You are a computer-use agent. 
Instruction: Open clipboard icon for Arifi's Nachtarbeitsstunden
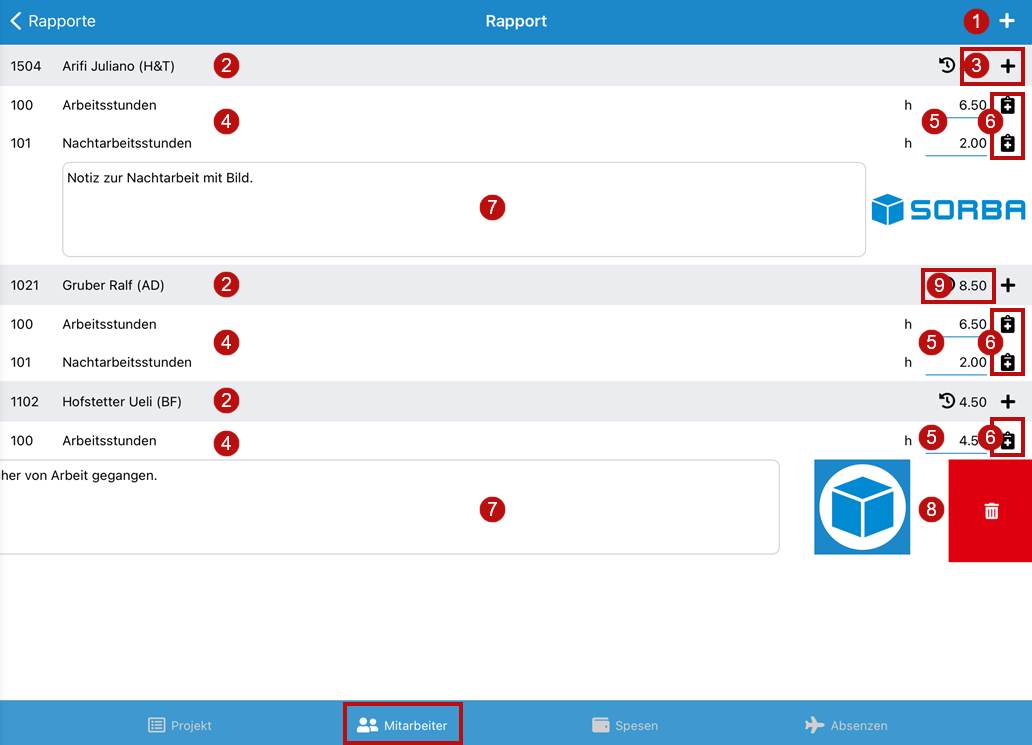point(1007,143)
